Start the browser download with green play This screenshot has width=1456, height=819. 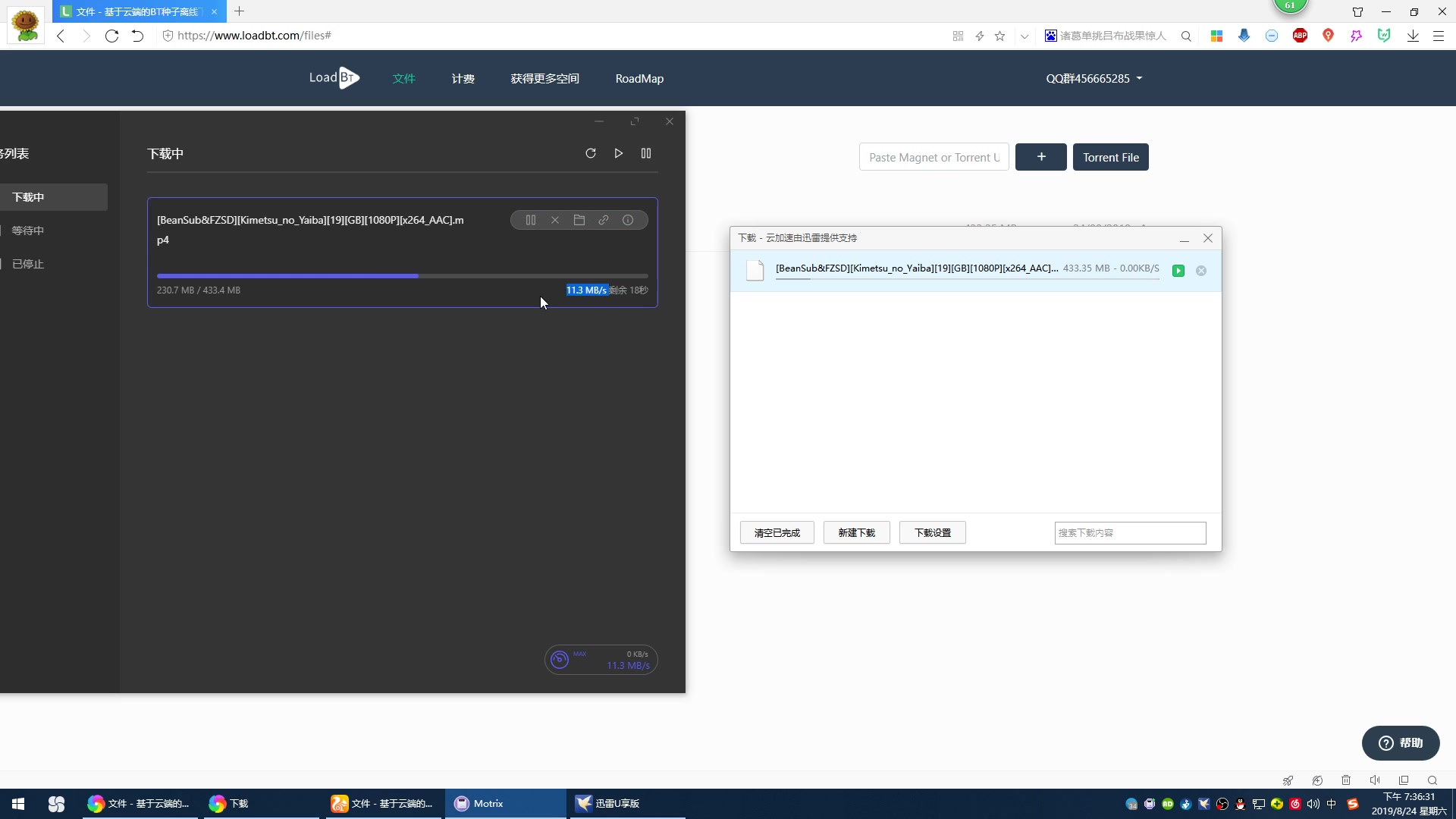coord(1178,271)
